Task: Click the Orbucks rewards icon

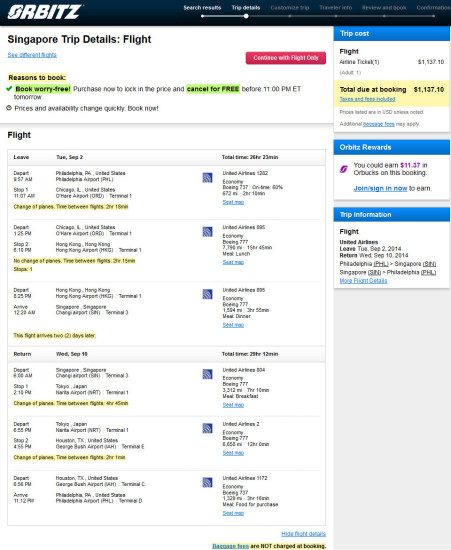Action: click(343, 169)
